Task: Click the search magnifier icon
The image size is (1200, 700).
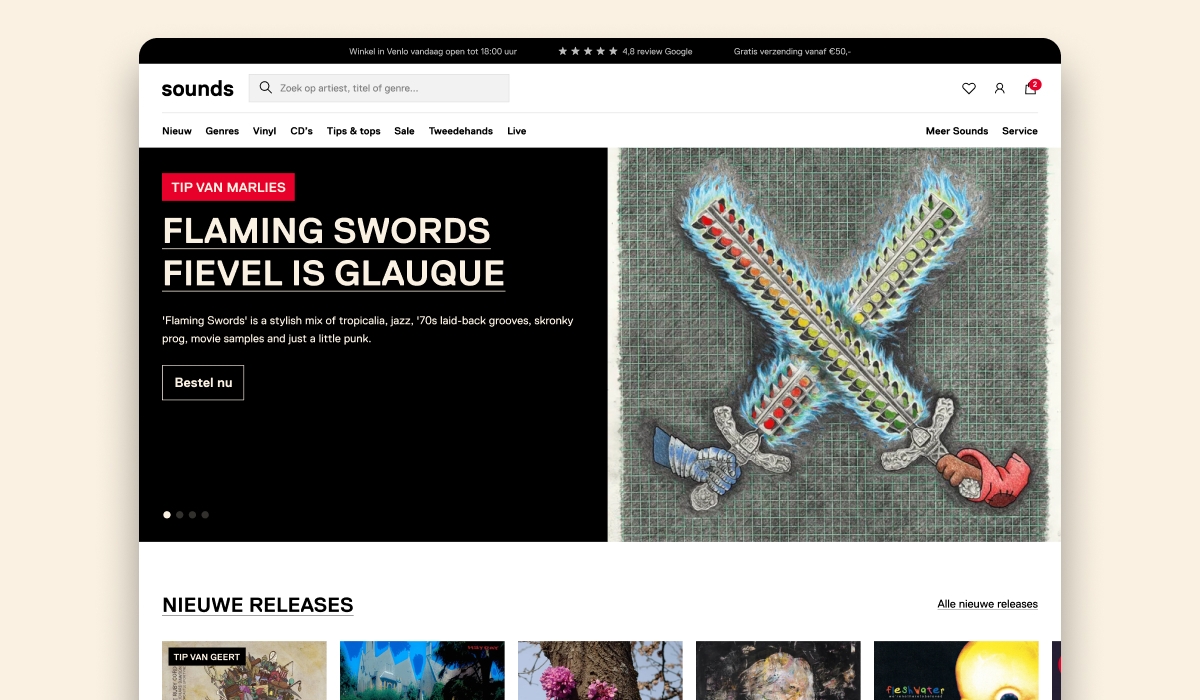Action: pyautogui.click(x=265, y=88)
